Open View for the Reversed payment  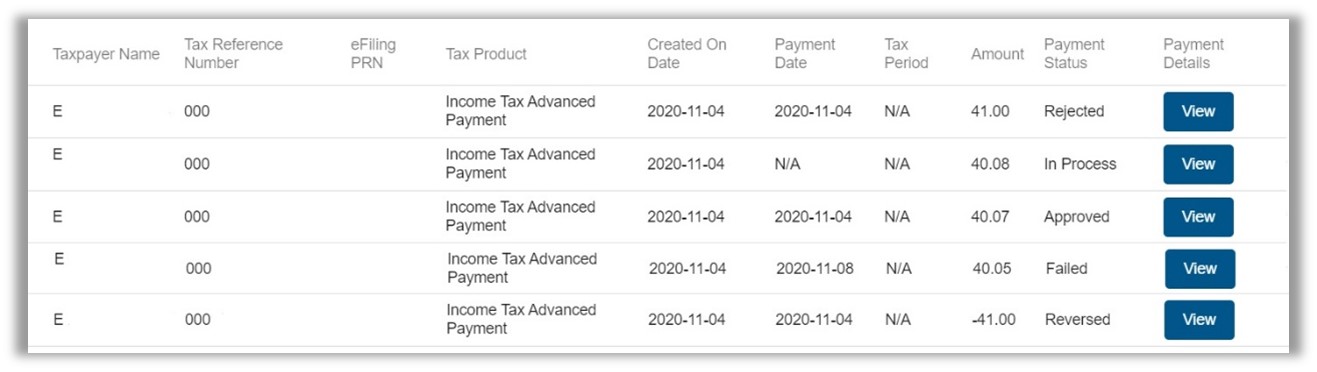point(1199,320)
